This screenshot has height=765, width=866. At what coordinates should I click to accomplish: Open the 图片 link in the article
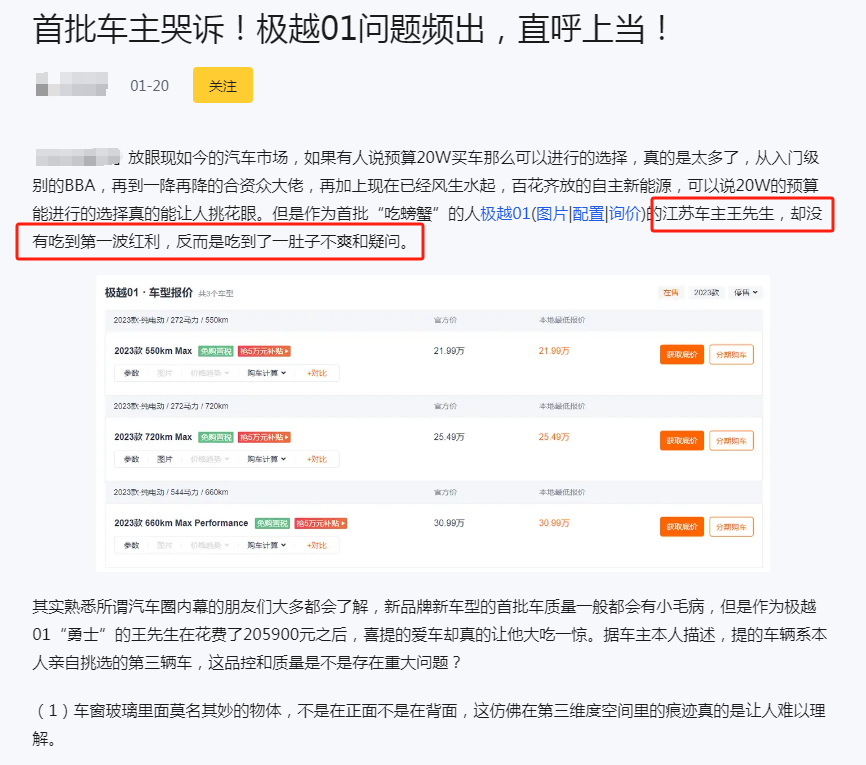(551, 213)
